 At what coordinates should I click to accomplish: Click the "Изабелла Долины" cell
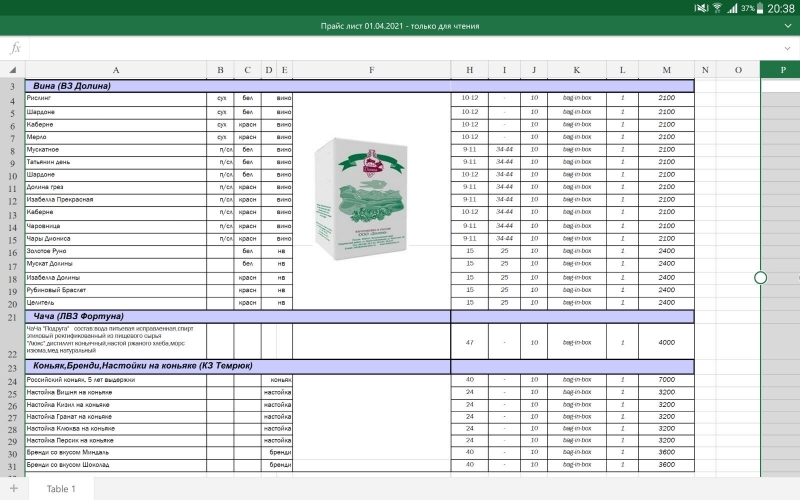pyautogui.click(x=116, y=278)
